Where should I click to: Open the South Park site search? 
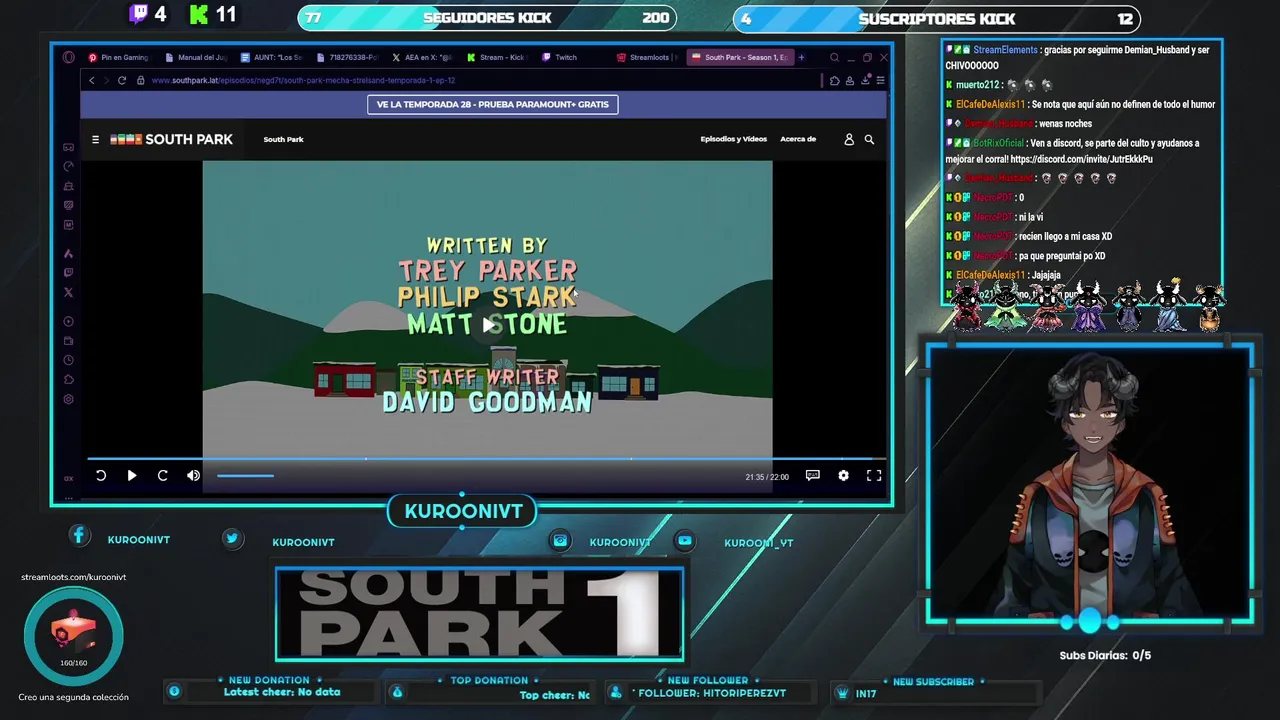pos(869,140)
